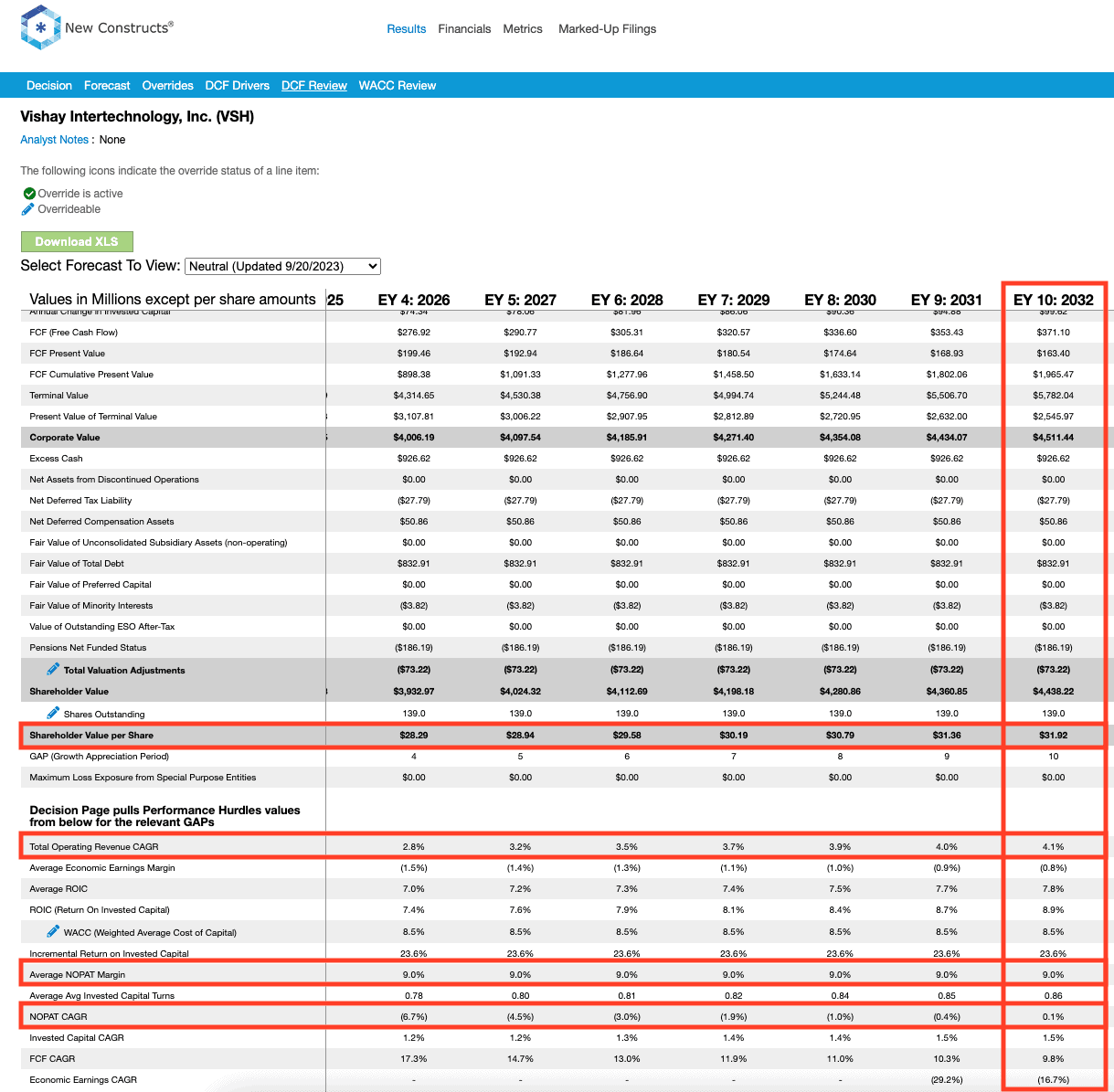Click Net Deferred Tax Liability label
The height and width of the screenshot is (1092, 1114).
[x=80, y=501]
